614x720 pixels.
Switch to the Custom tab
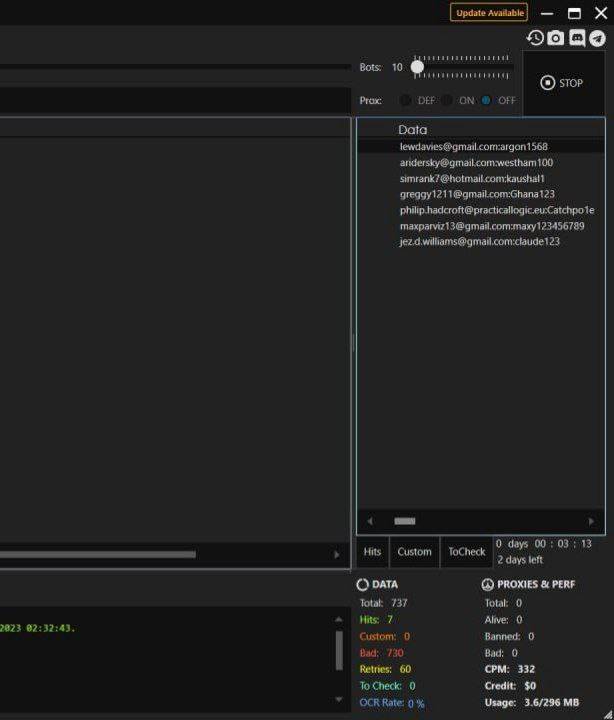click(414, 551)
